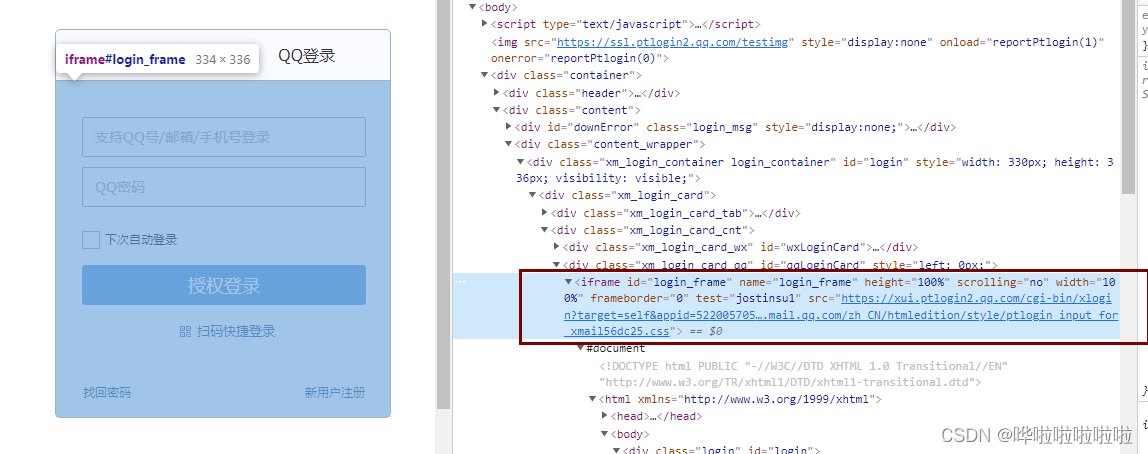Expand the xm_login_card_tab div node
The height and width of the screenshot is (454, 1148).
click(545, 213)
